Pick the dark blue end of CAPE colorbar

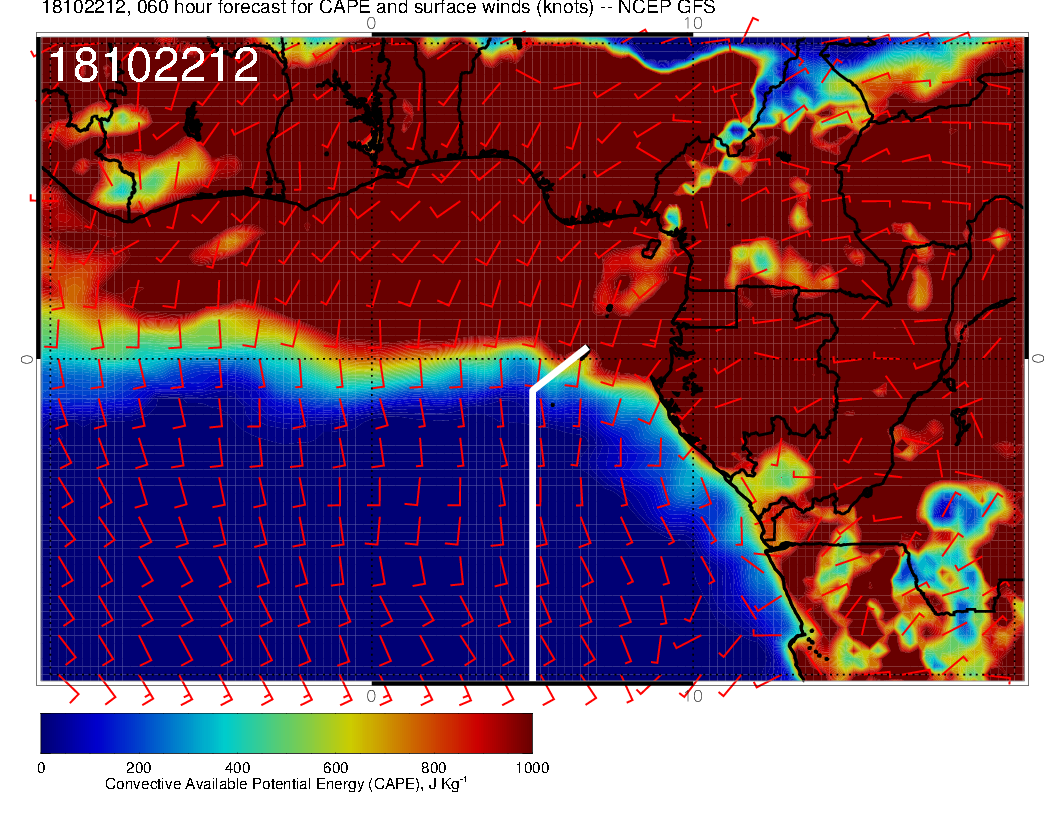pos(50,733)
